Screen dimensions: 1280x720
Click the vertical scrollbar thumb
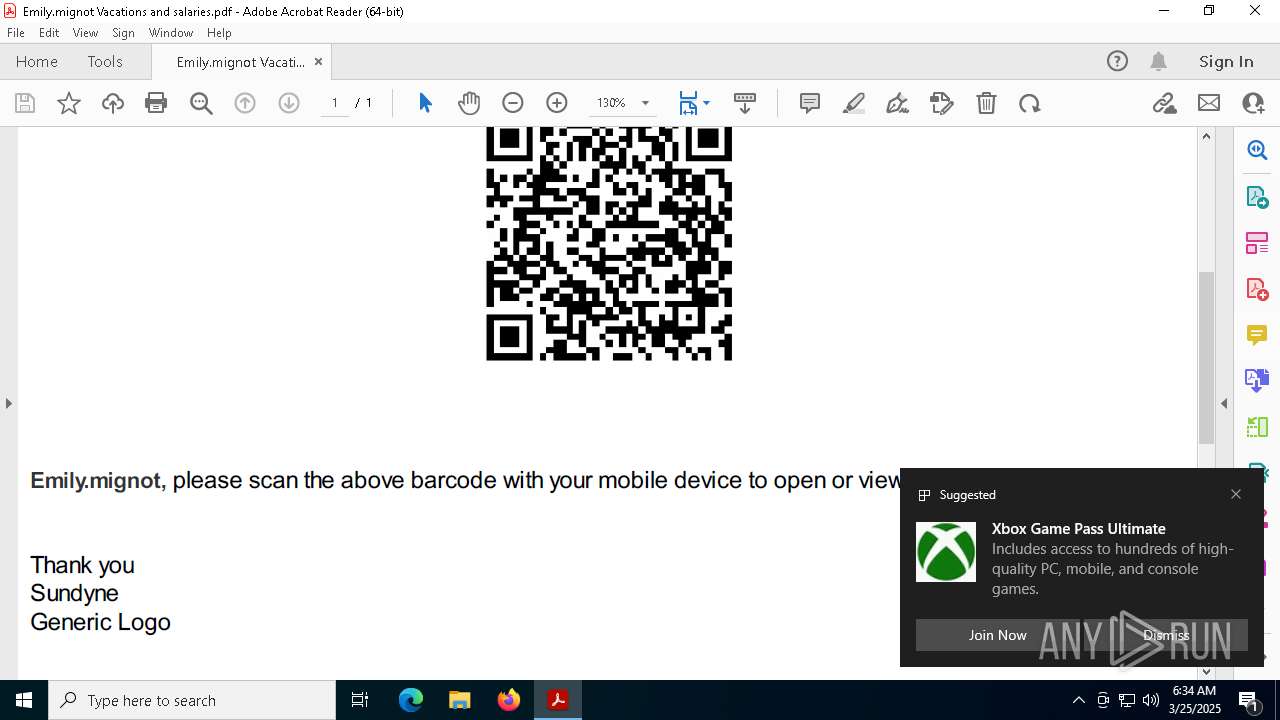coord(1206,357)
